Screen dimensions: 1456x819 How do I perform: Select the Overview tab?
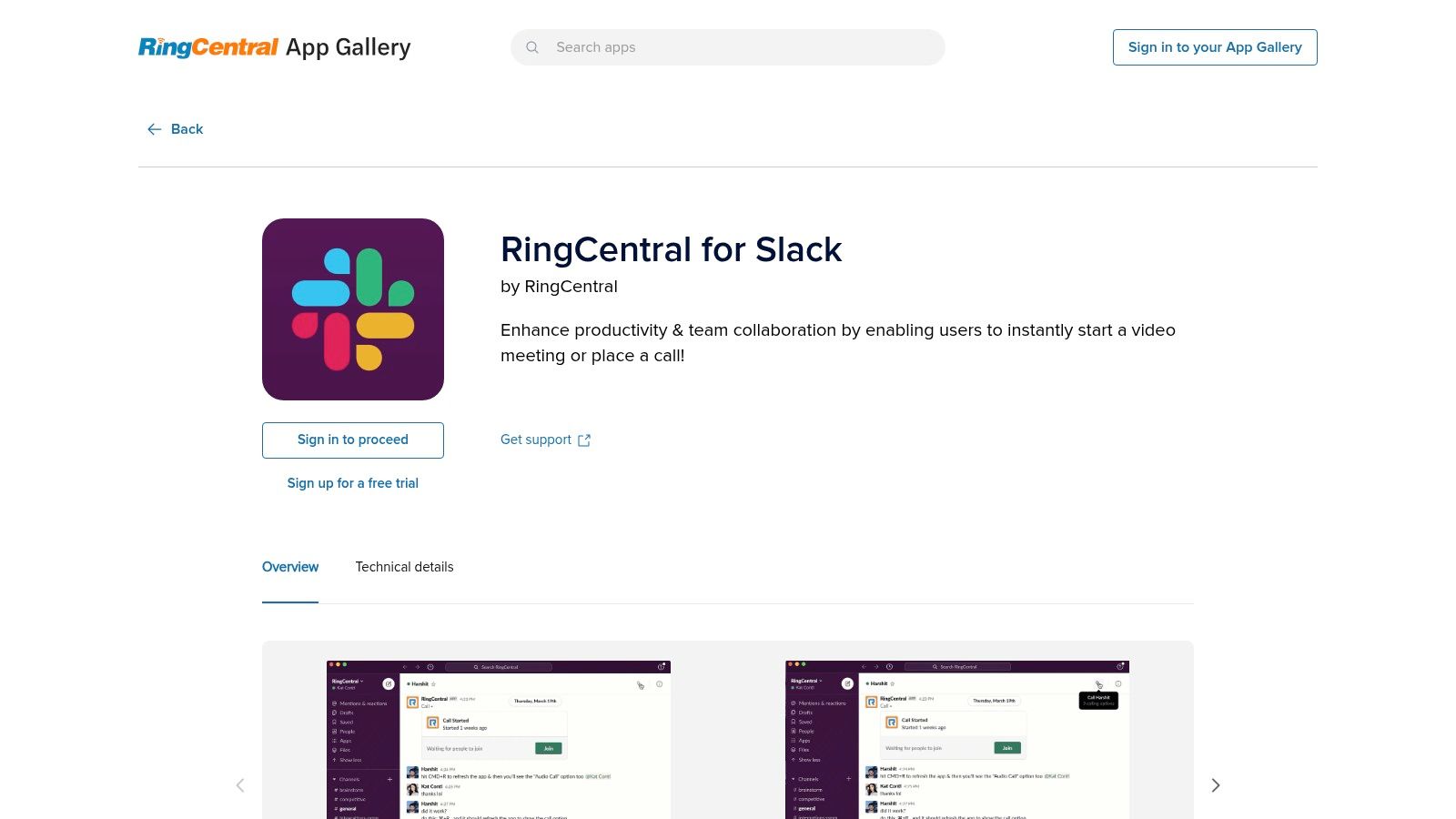tap(289, 567)
